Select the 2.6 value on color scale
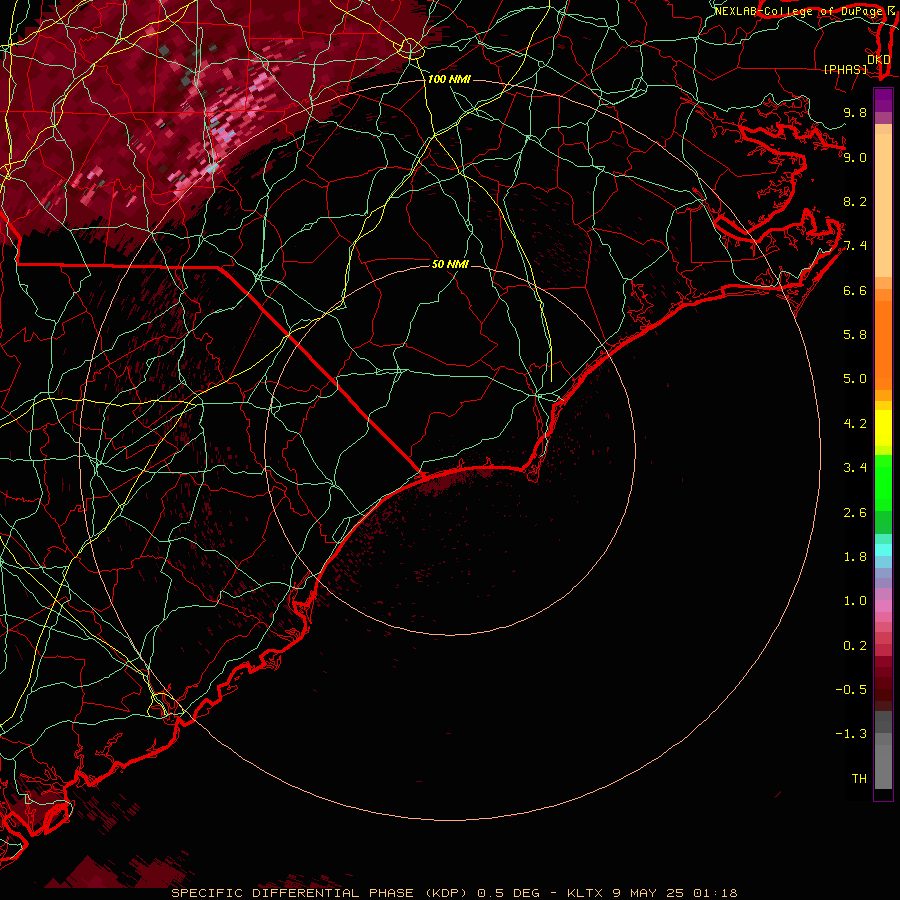 click(855, 513)
